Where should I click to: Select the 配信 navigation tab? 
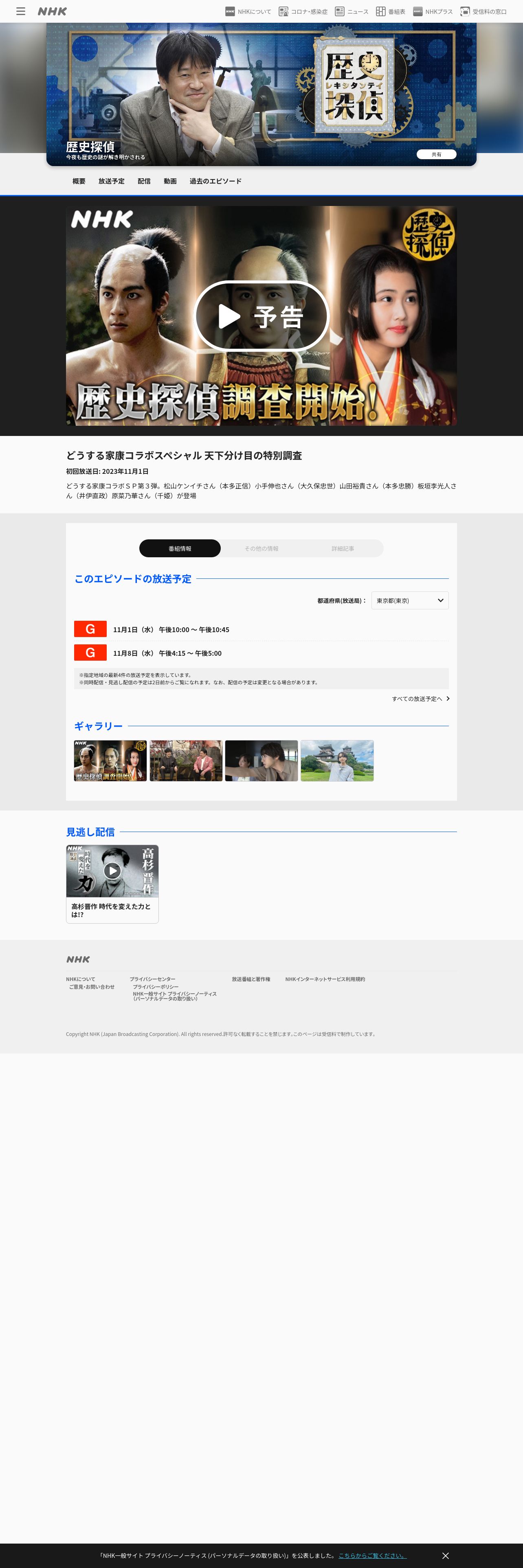[x=144, y=181]
